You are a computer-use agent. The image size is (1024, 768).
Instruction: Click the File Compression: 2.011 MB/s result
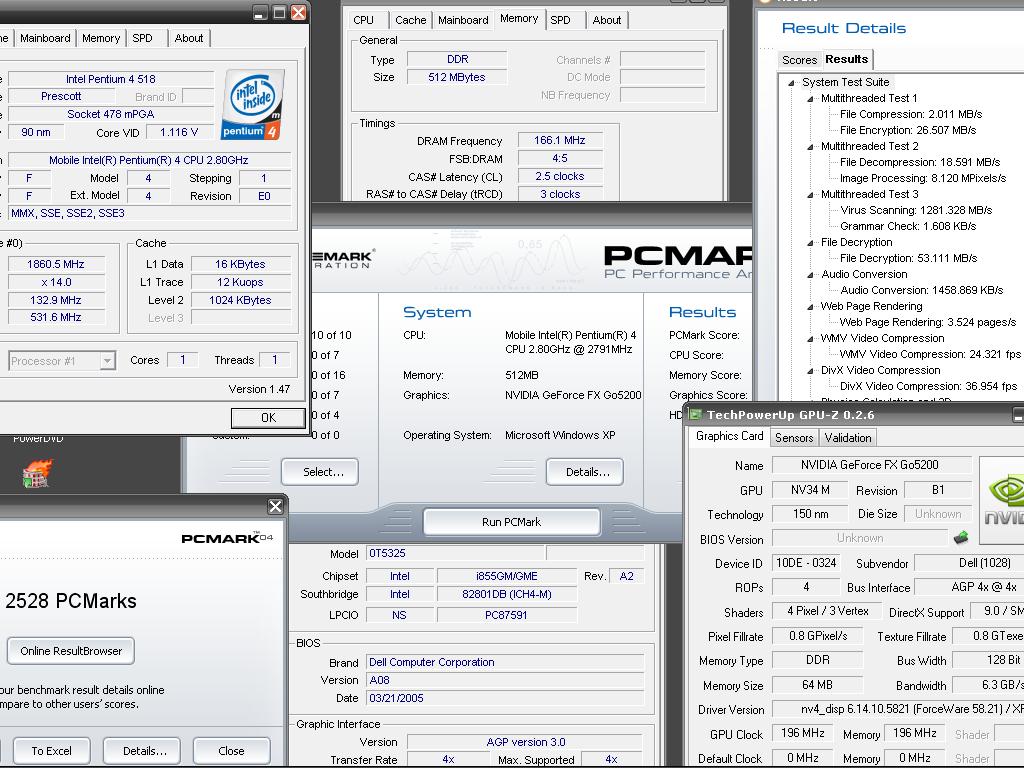click(x=911, y=114)
